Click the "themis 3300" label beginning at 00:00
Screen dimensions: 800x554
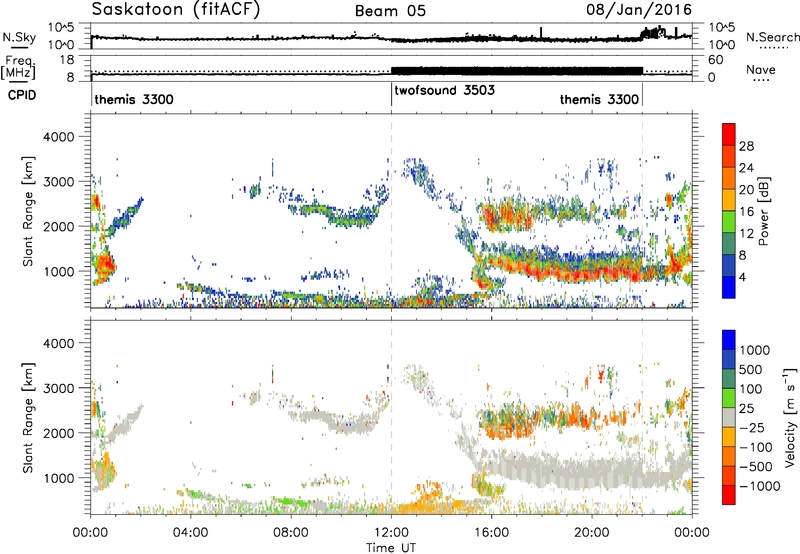pyautogui.click(x=134, y=99)
